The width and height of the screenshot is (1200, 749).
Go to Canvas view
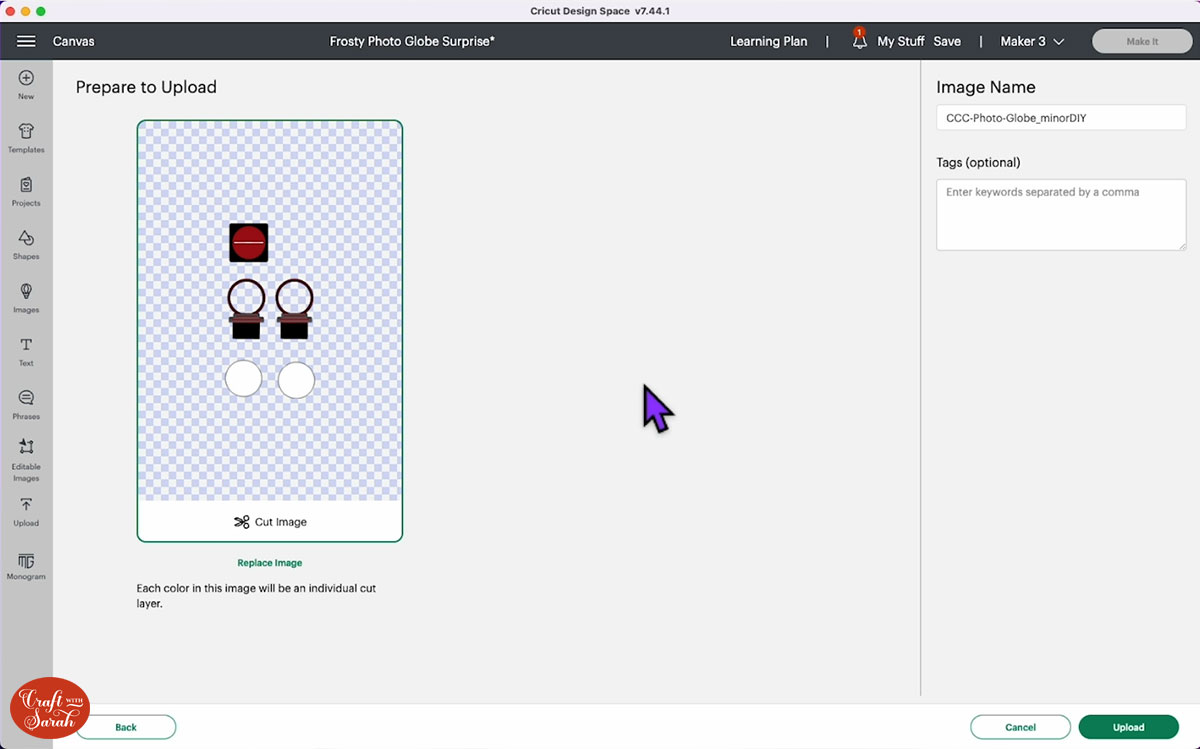[x=74, y=41]
